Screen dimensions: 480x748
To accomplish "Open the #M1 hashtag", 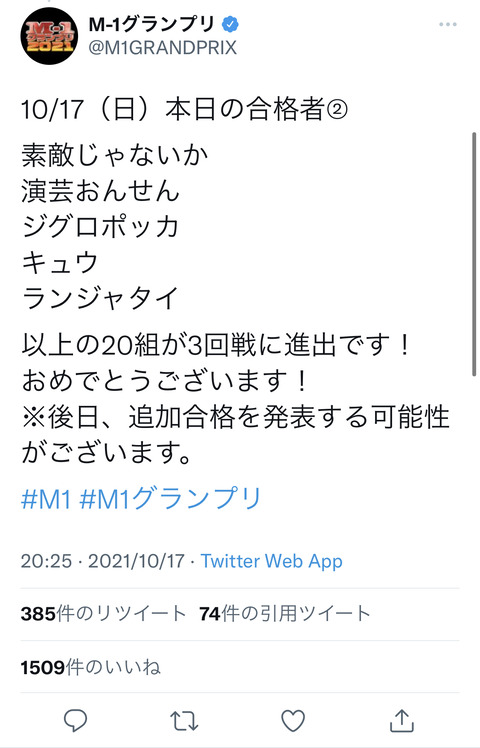I will pos(46,499).
